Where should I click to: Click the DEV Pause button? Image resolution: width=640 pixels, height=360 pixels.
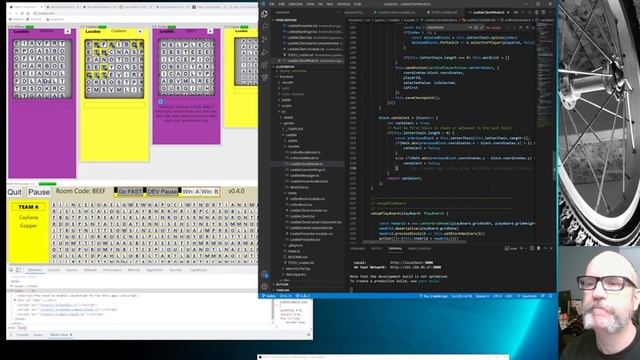(x=162, y=191)
